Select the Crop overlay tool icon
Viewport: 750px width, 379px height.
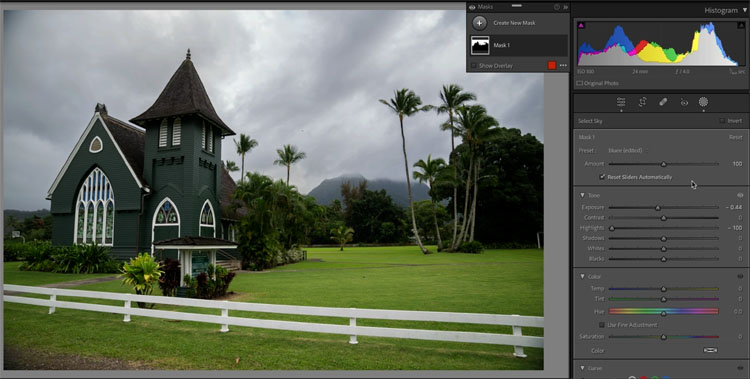tap(642, 102)
